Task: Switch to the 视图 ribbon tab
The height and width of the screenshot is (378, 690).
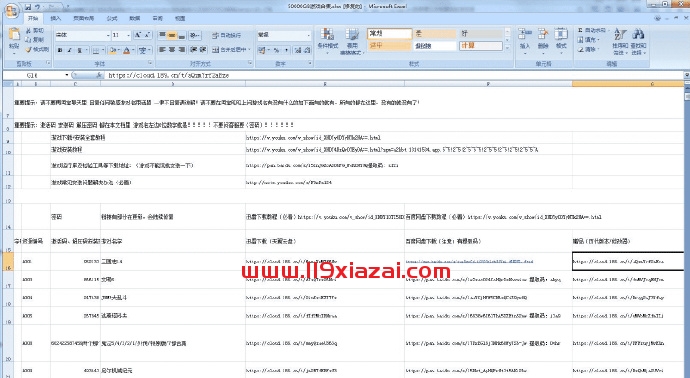Action: pyautogui.click(x=180, y=18)
